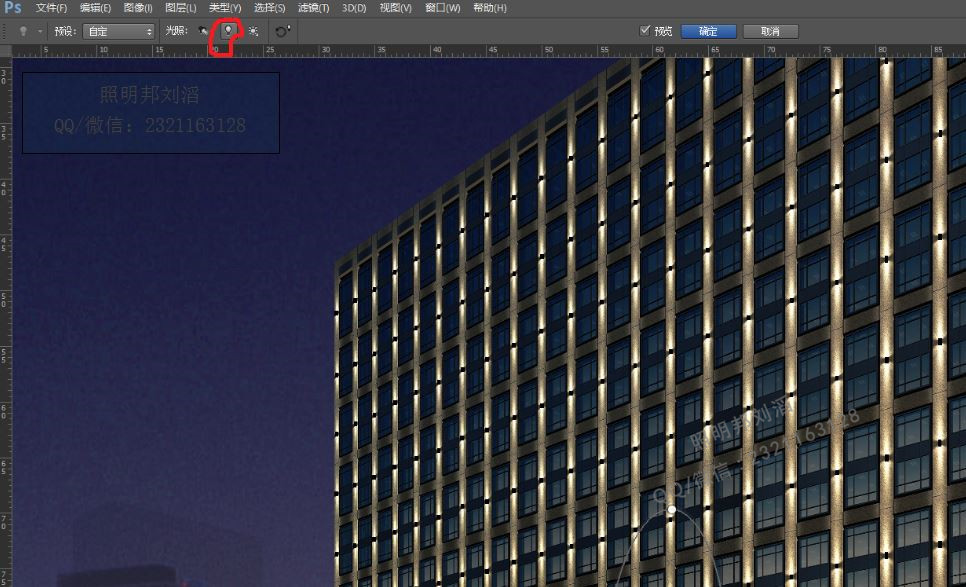The height and width of the screenshot is (587, 966).
Task: Open the 文件(F) menu
Action: [51, 8]
